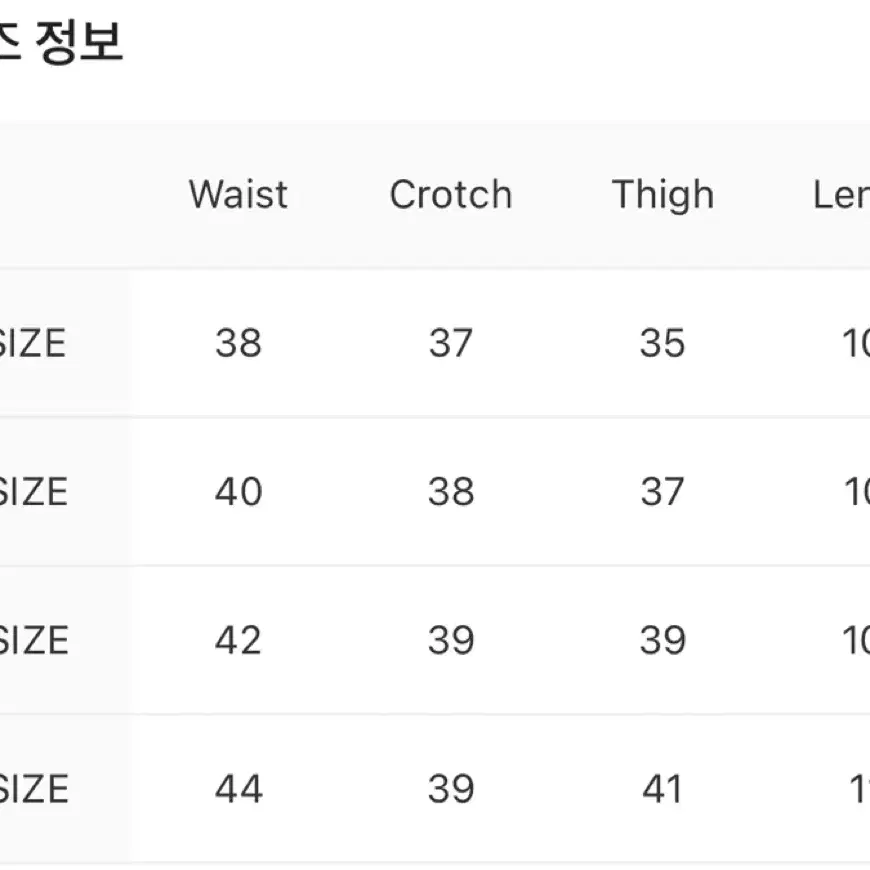Click the third SIZE row label
Viewport: 870px width, 870px height.
point(33,640)
